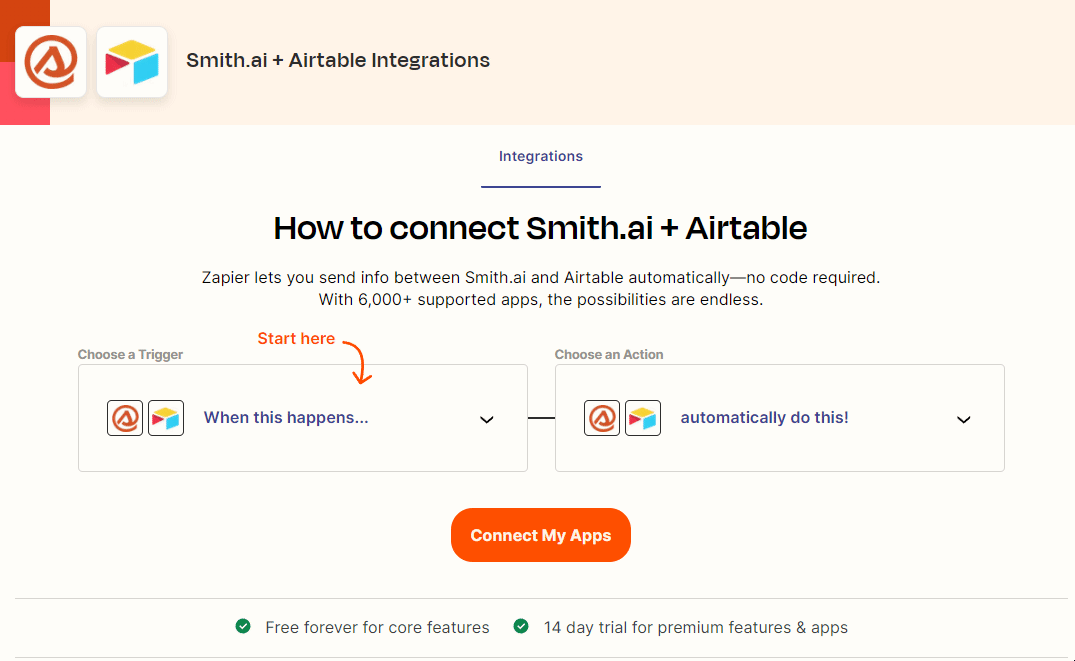Expand the action selector chevron

963,420
